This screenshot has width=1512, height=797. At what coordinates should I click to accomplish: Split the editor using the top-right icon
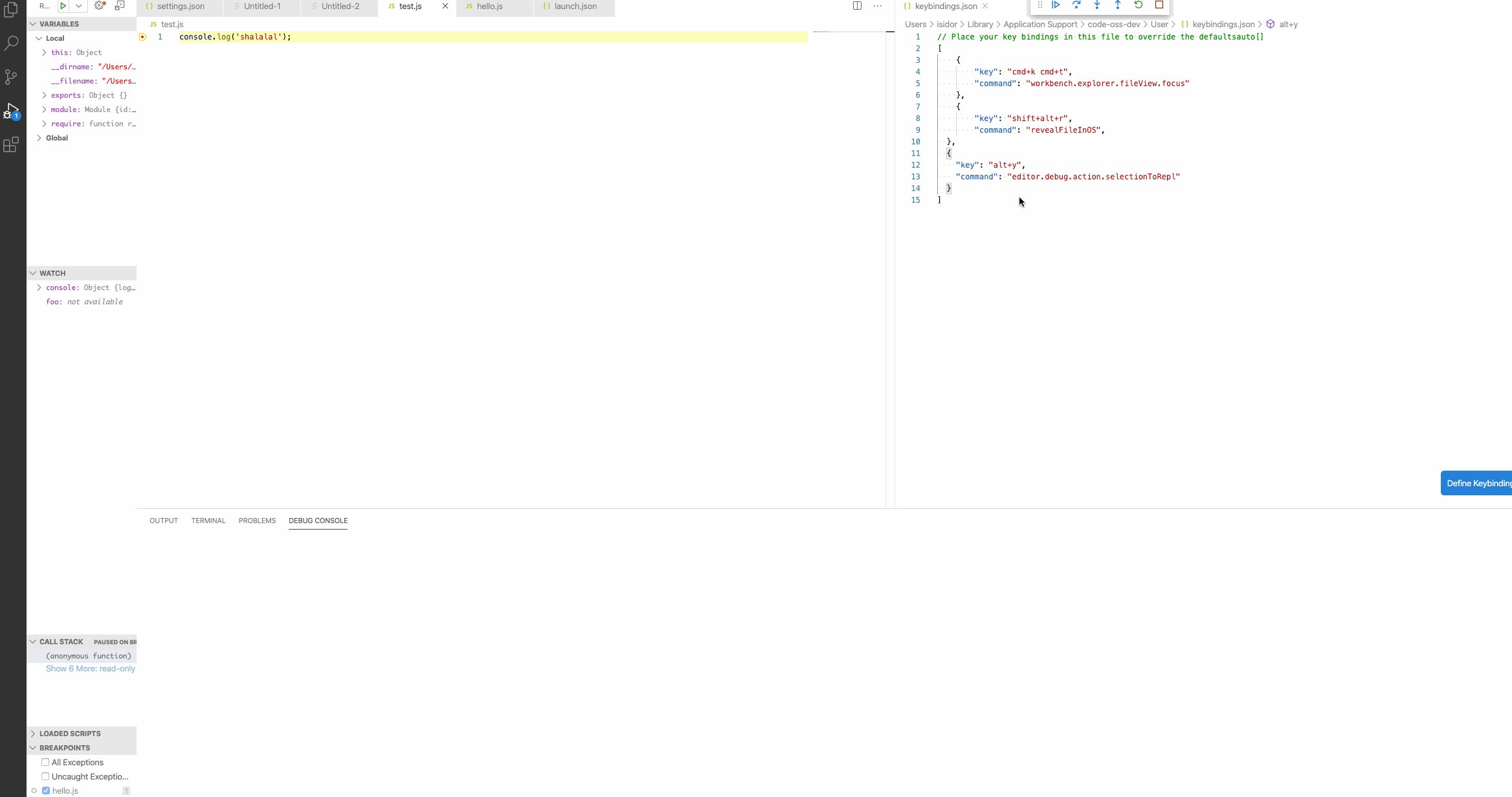click(857, 5)
